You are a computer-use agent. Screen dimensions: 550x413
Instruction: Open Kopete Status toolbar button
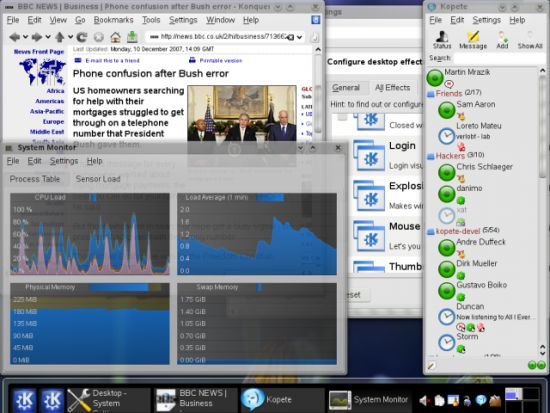pyautogui.click(x=442, y=40)
